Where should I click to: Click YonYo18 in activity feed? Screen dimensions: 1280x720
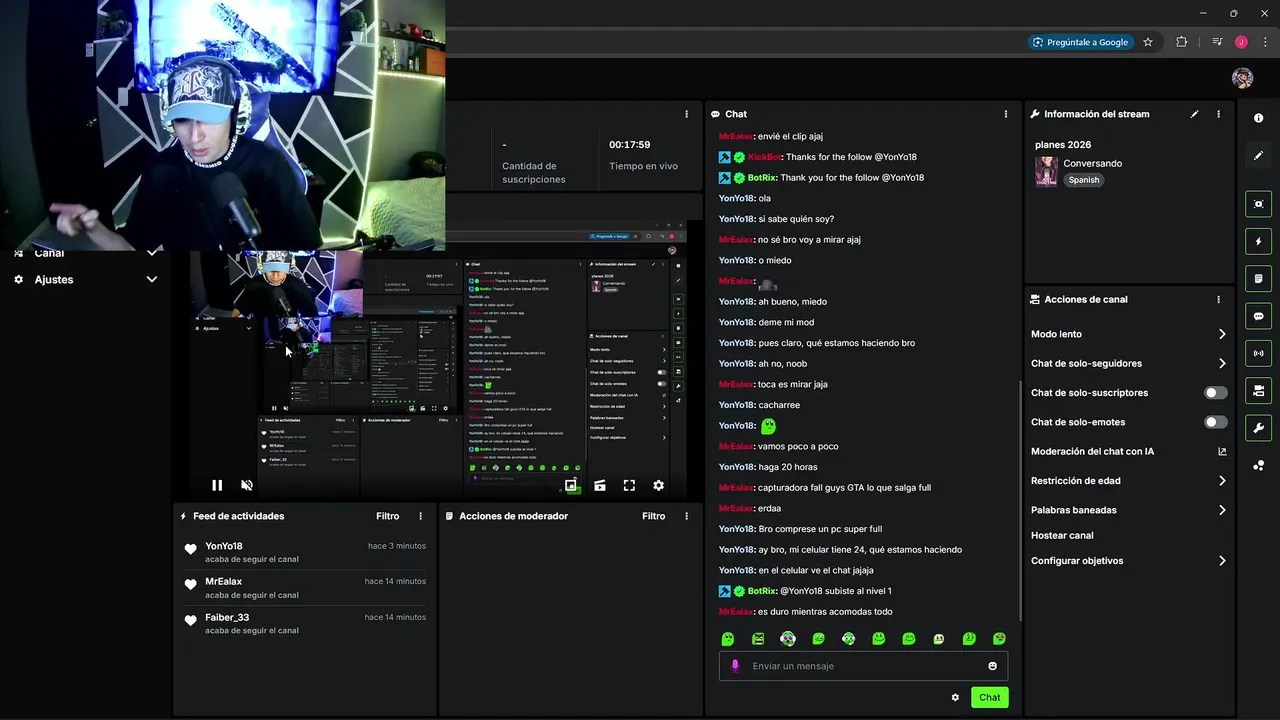[224, 546]
